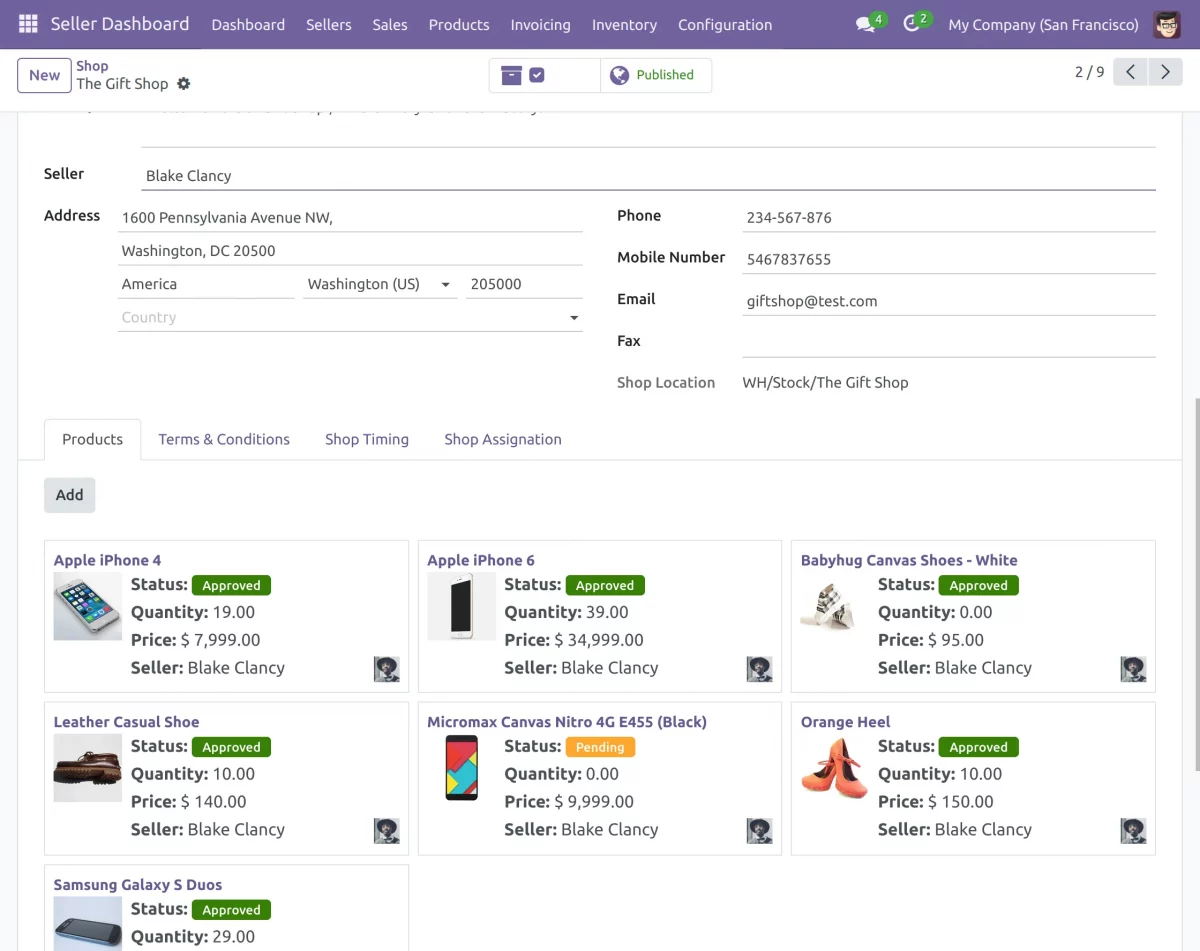
Task: Switch to the Terms & Conditions tab
Action: 224,439
